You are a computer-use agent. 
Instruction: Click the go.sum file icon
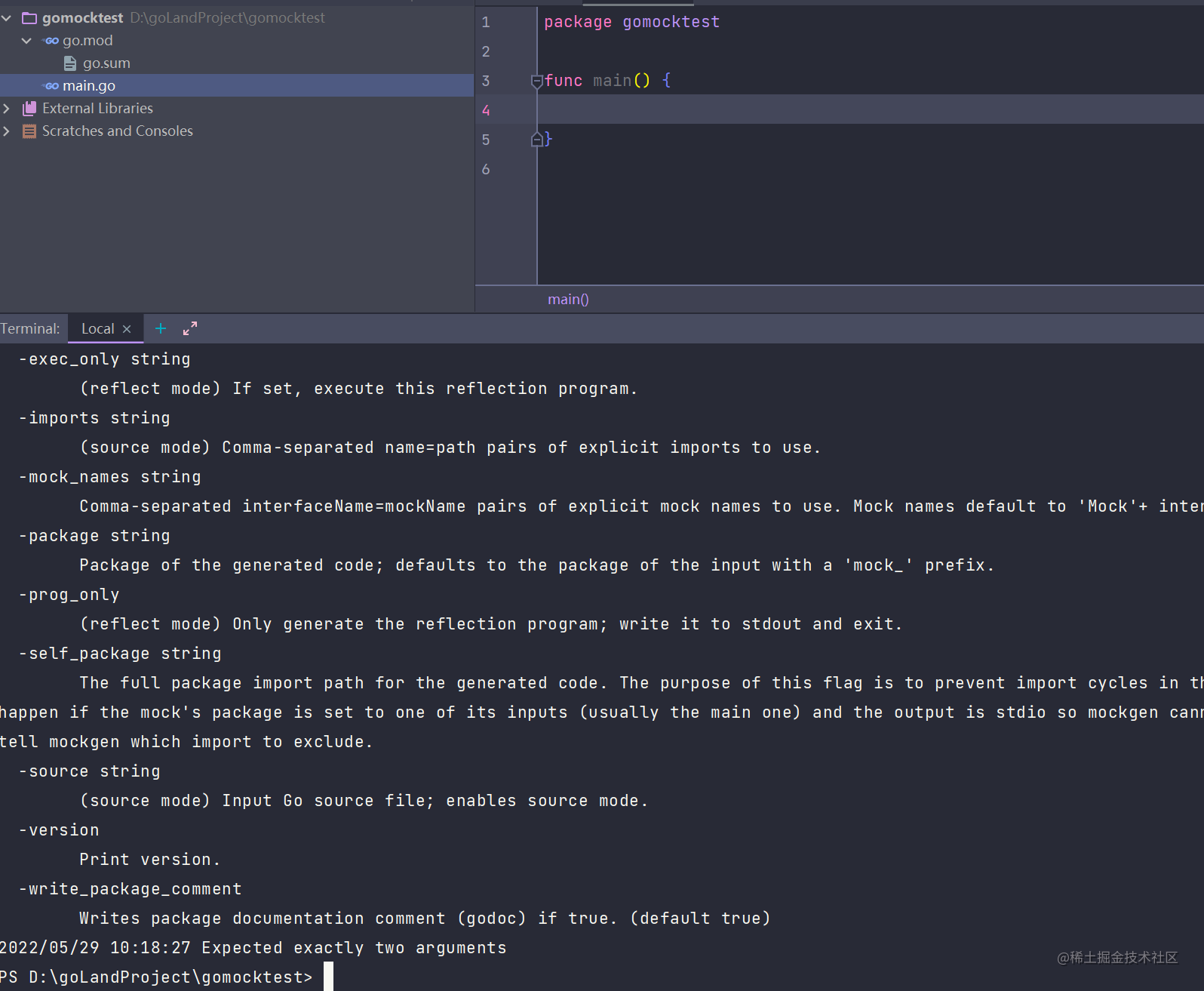click(69, 63)
